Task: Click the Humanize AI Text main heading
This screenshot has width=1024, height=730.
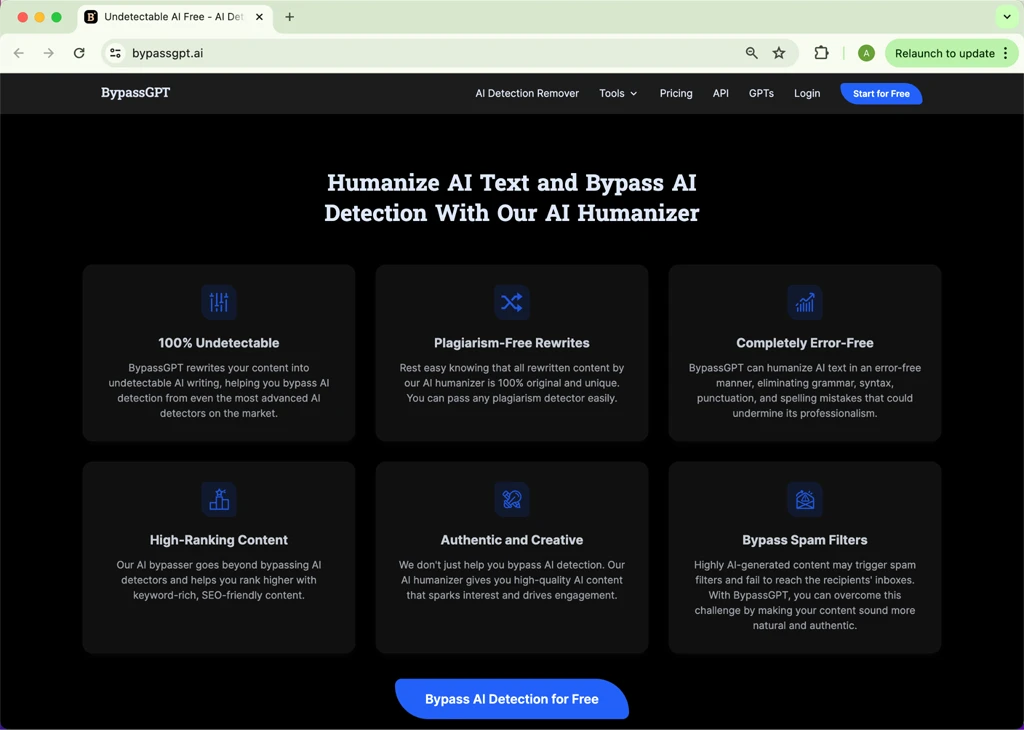Action: click(511, 197)
